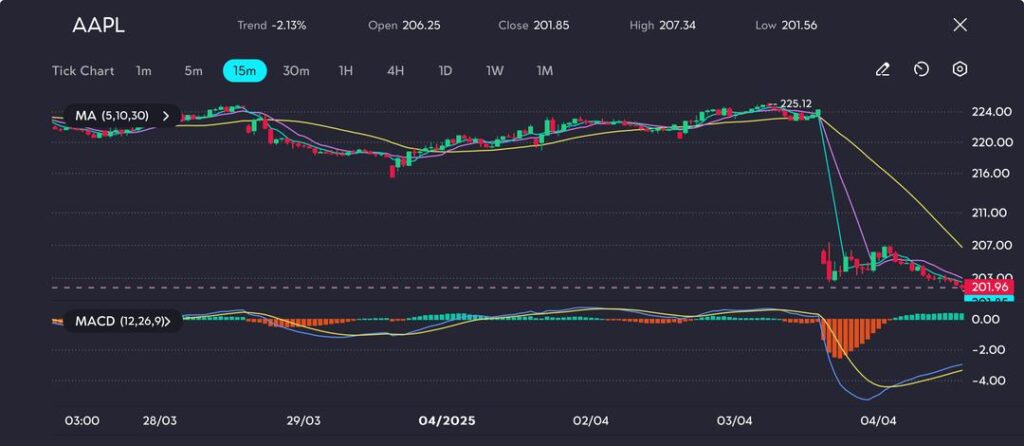The image size is (1024, 446).
Task: Pick the 1M monthly timeframe
Action: tap(545, 71)
